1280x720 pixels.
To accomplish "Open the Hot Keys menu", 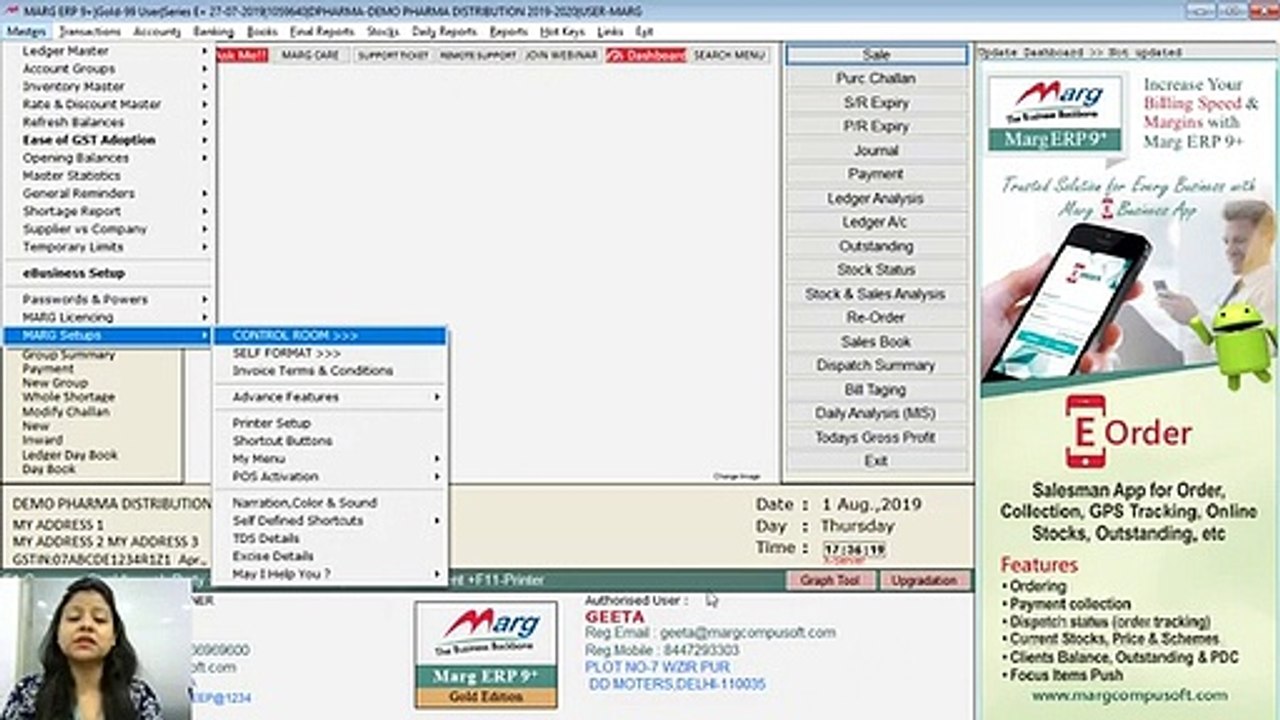I will pos(563,32).
